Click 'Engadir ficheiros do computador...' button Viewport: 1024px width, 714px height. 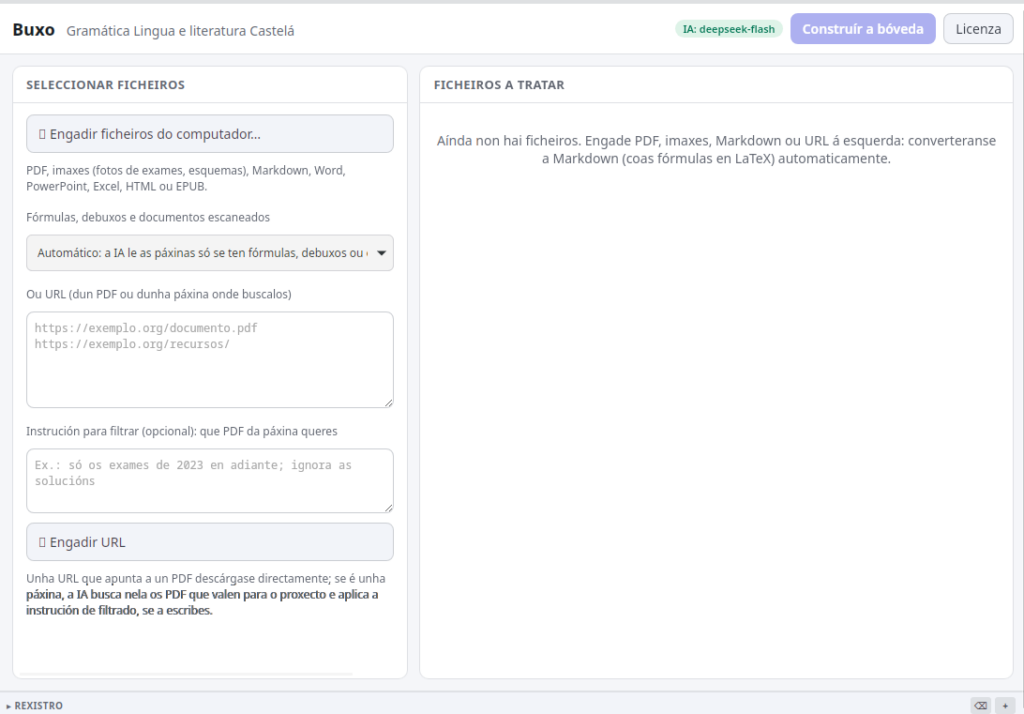[210, 134]
